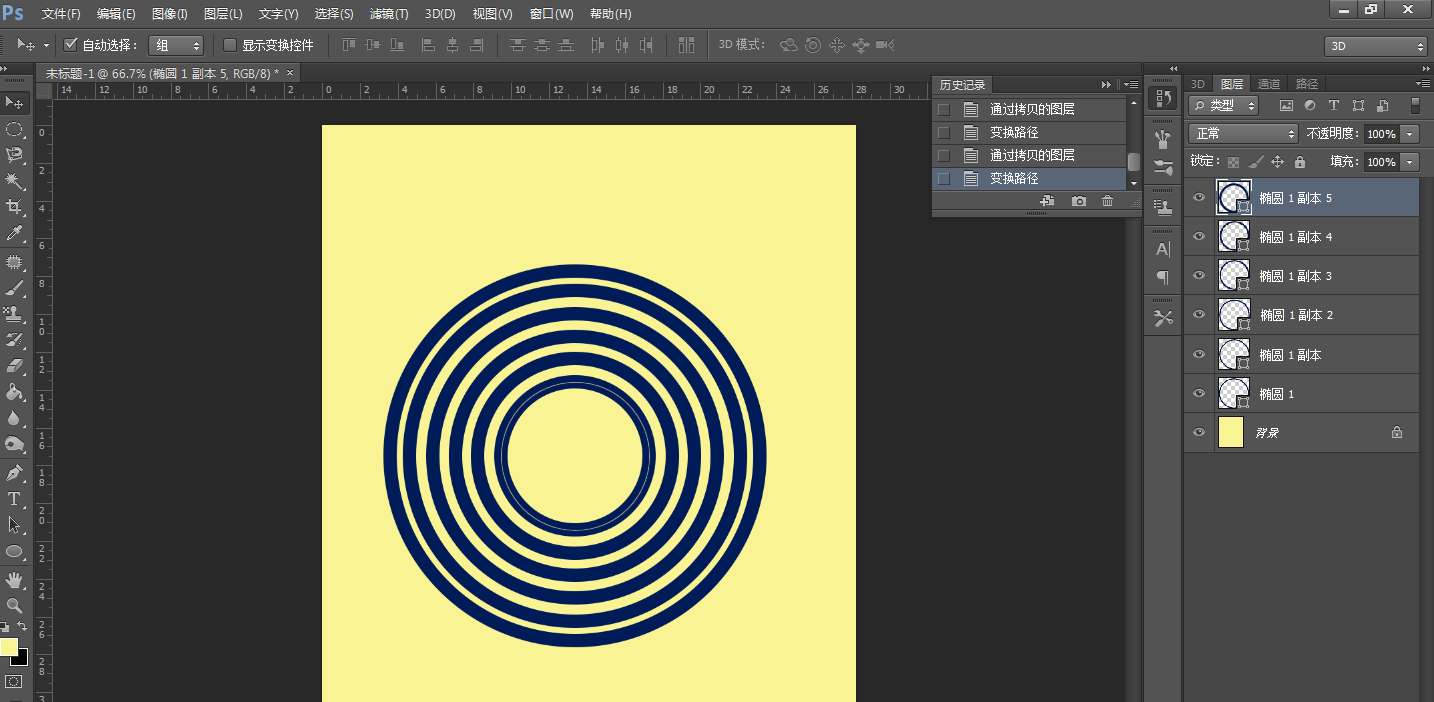Open the 窗口(W) menu
The height and width of the screenshot is (702, 1434).
(x=552, y=14)
